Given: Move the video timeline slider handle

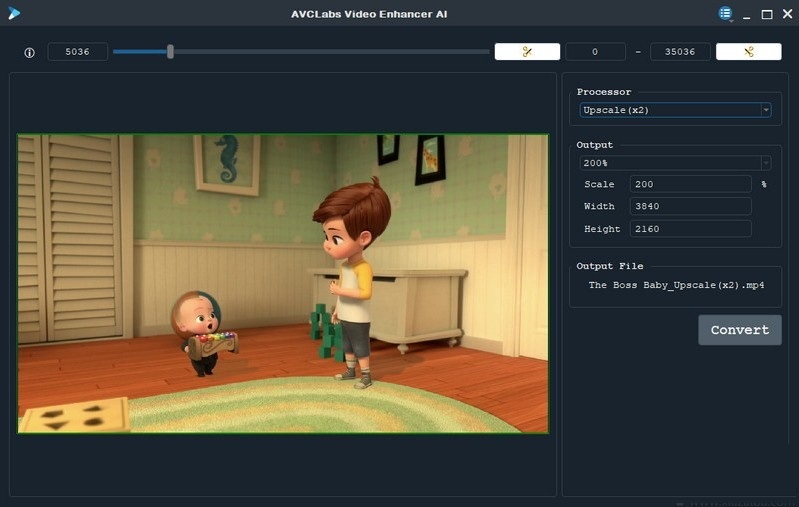Looking at the screenshot, I should coord(170,51).
